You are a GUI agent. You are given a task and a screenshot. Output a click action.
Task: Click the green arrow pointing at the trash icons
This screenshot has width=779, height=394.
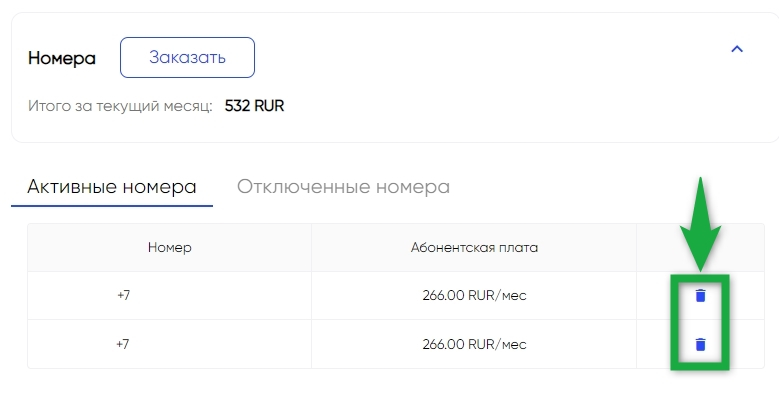(700, 225)
